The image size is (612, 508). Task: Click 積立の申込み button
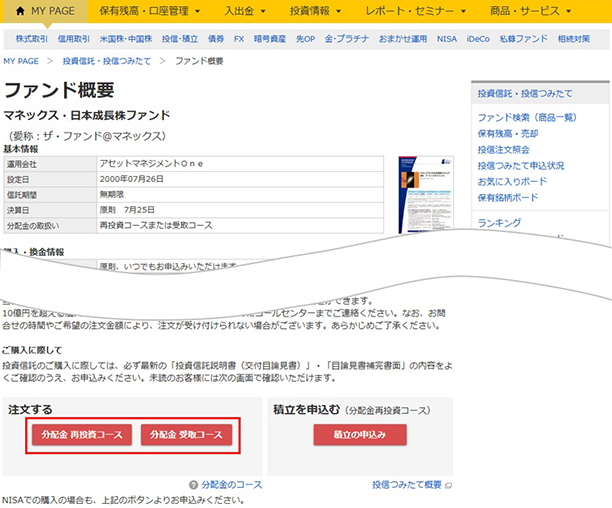[360, 435]
